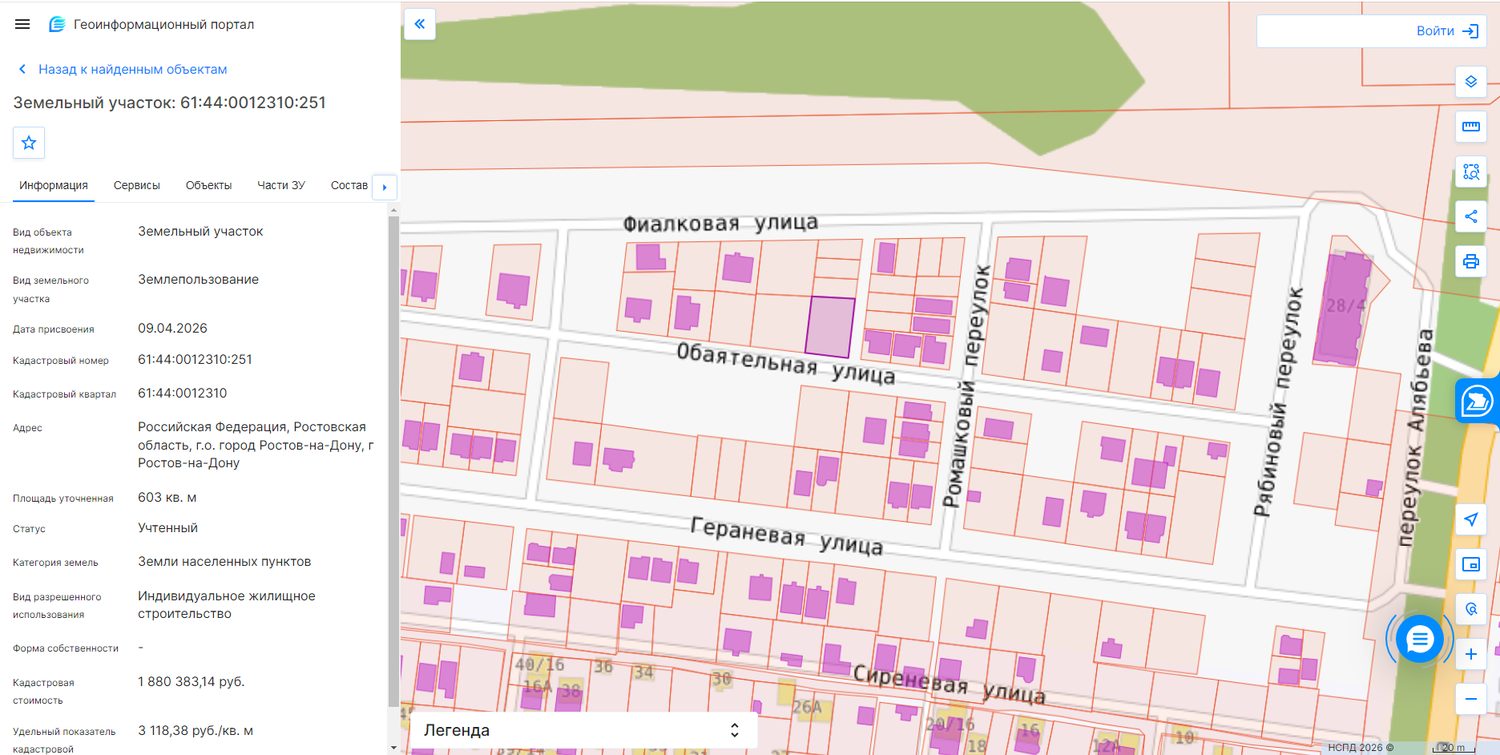Click the Обаятельная улица street label

click(786, 362)
